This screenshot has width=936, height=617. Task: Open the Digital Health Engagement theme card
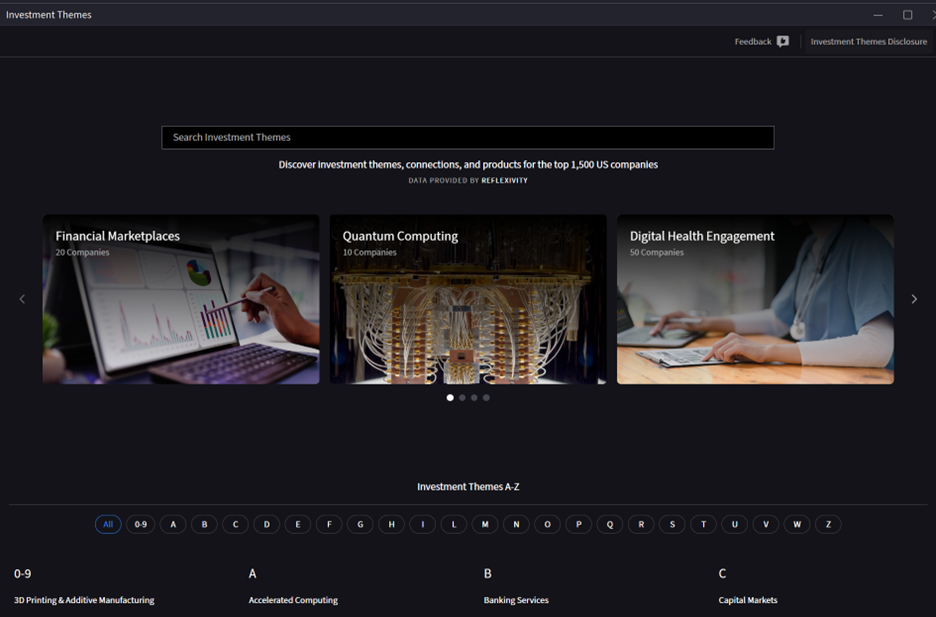755,298
